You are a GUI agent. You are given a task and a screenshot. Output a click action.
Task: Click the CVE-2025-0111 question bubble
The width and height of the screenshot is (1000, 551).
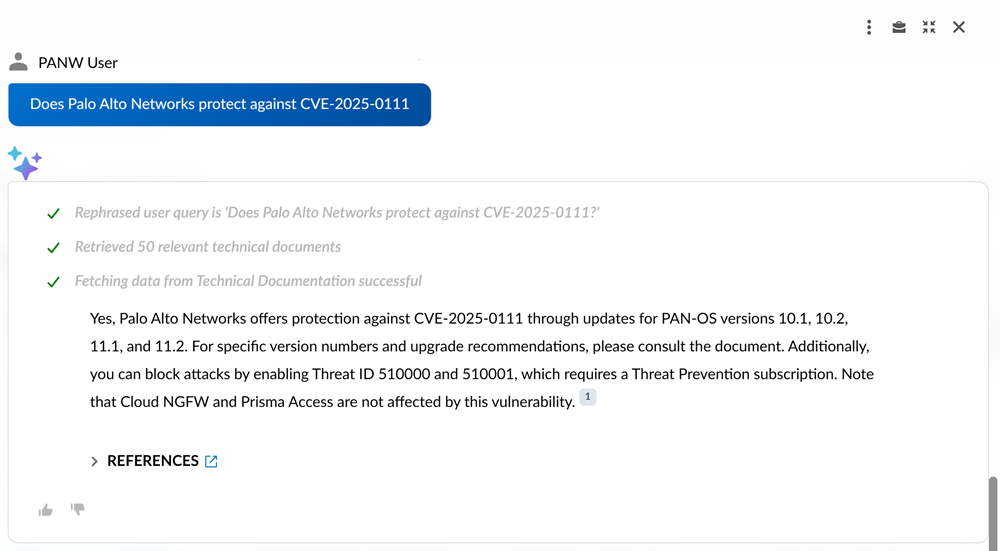[219, 104]
